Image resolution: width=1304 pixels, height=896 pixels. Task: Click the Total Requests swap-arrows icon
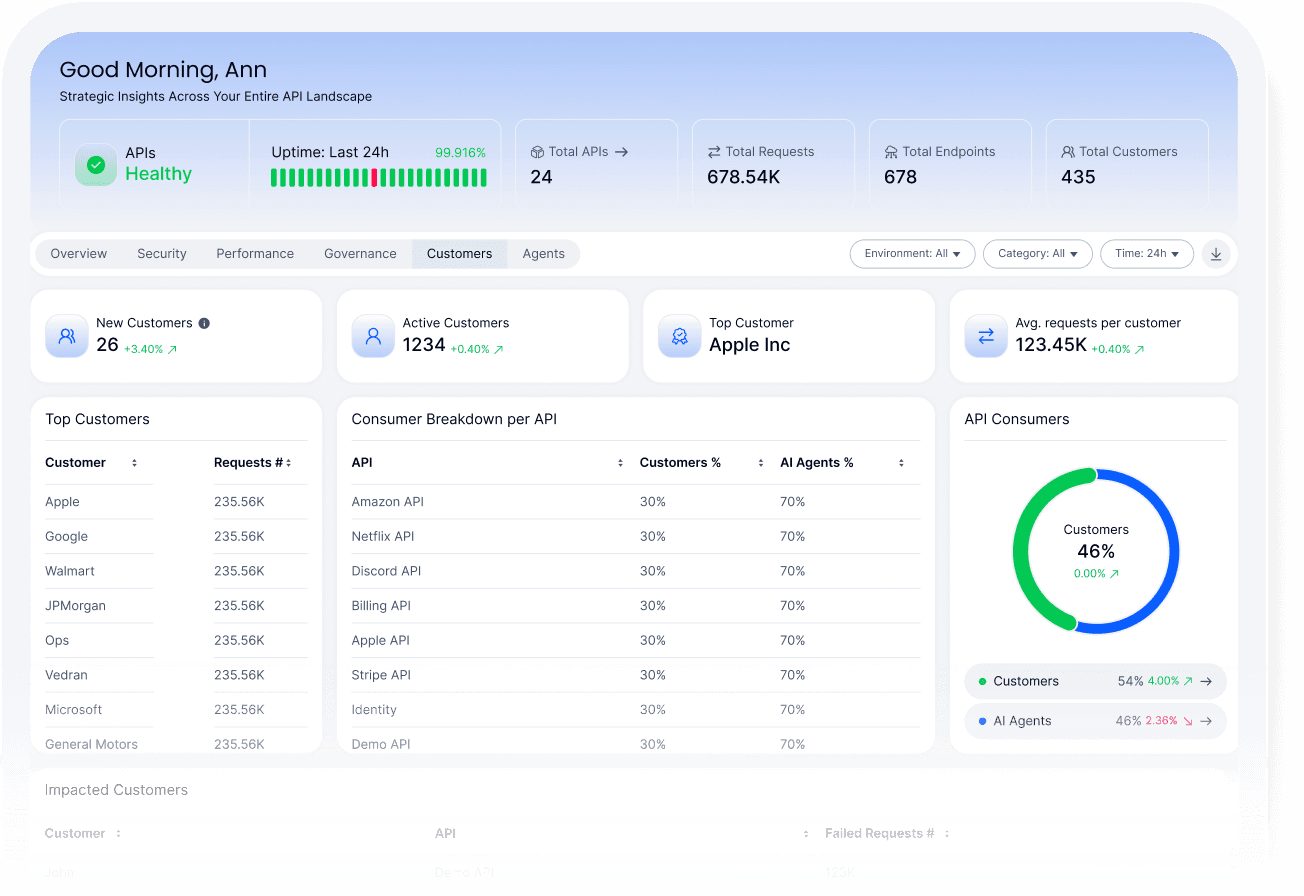tap(714, 152)
